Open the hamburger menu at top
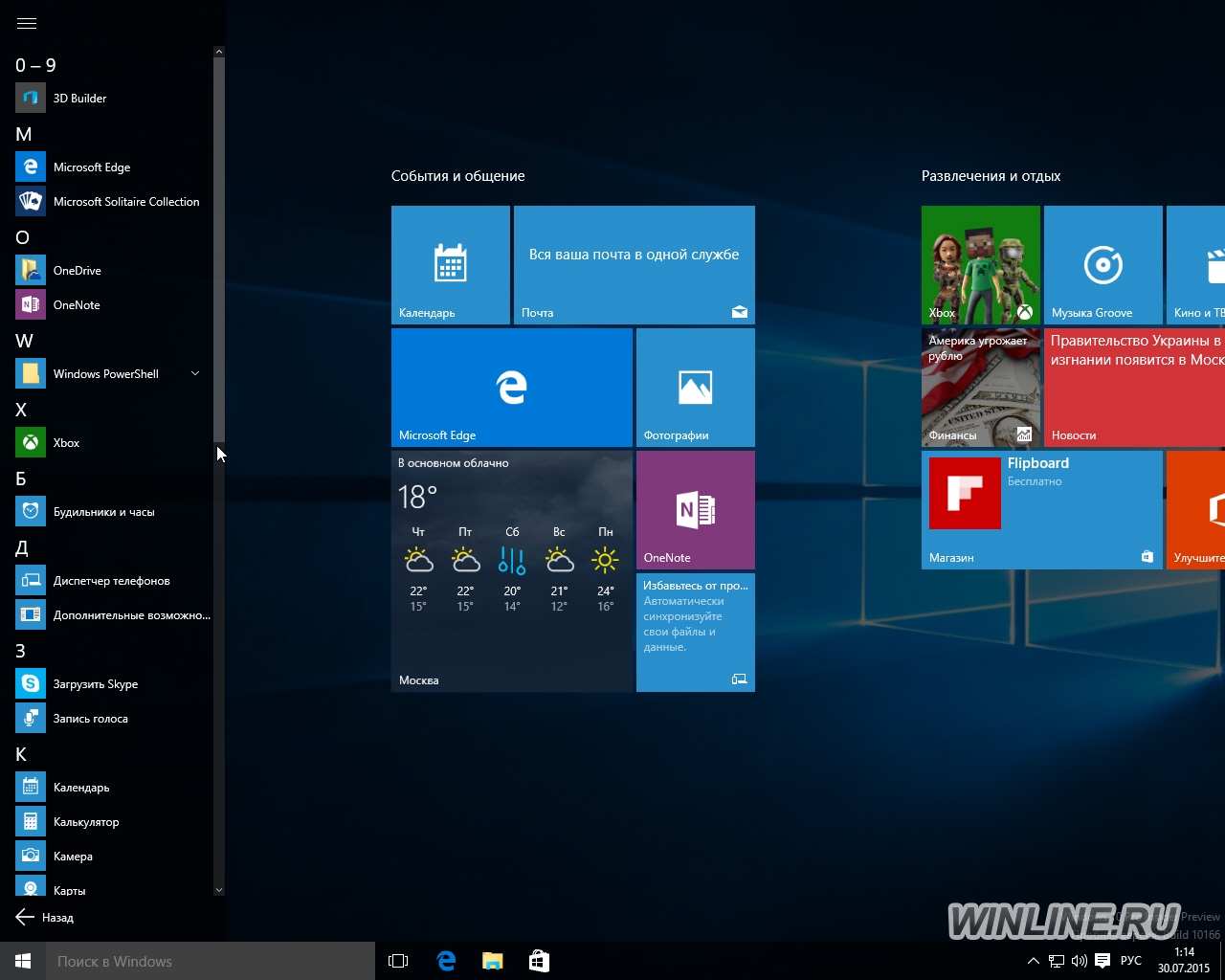 pyautogui.click(x=27, y=23)
